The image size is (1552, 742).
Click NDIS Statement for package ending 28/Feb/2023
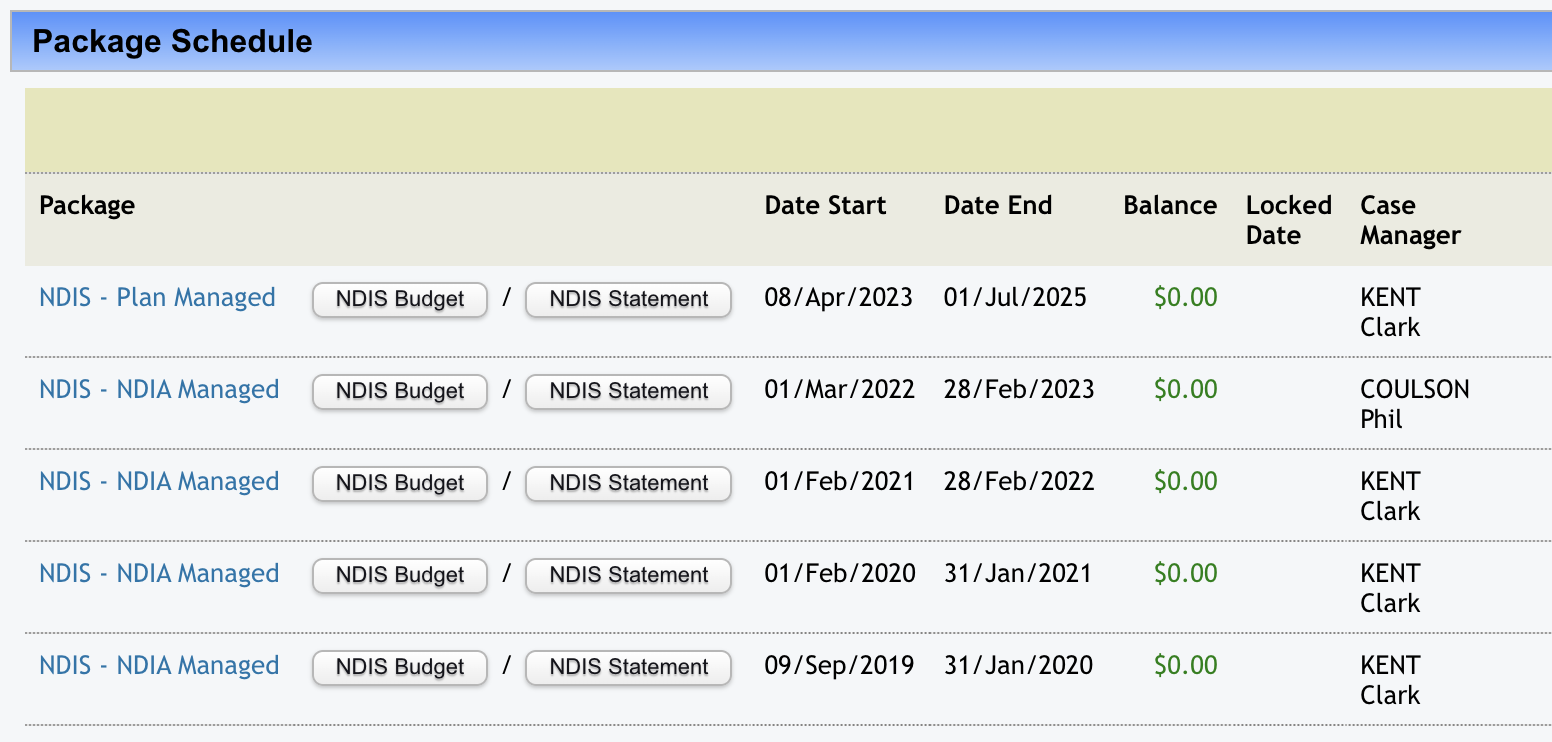coord(628,391)
